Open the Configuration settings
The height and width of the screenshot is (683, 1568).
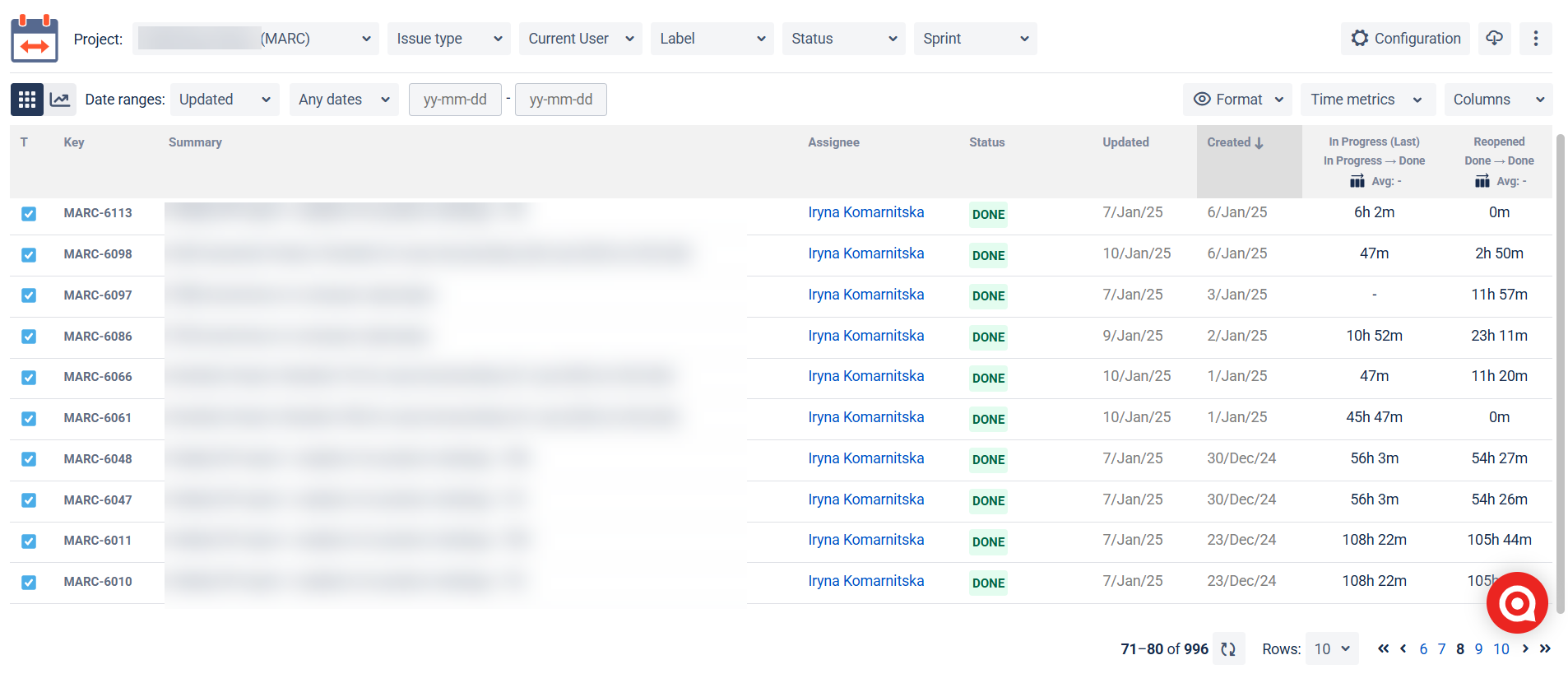tap(1405, 39)
